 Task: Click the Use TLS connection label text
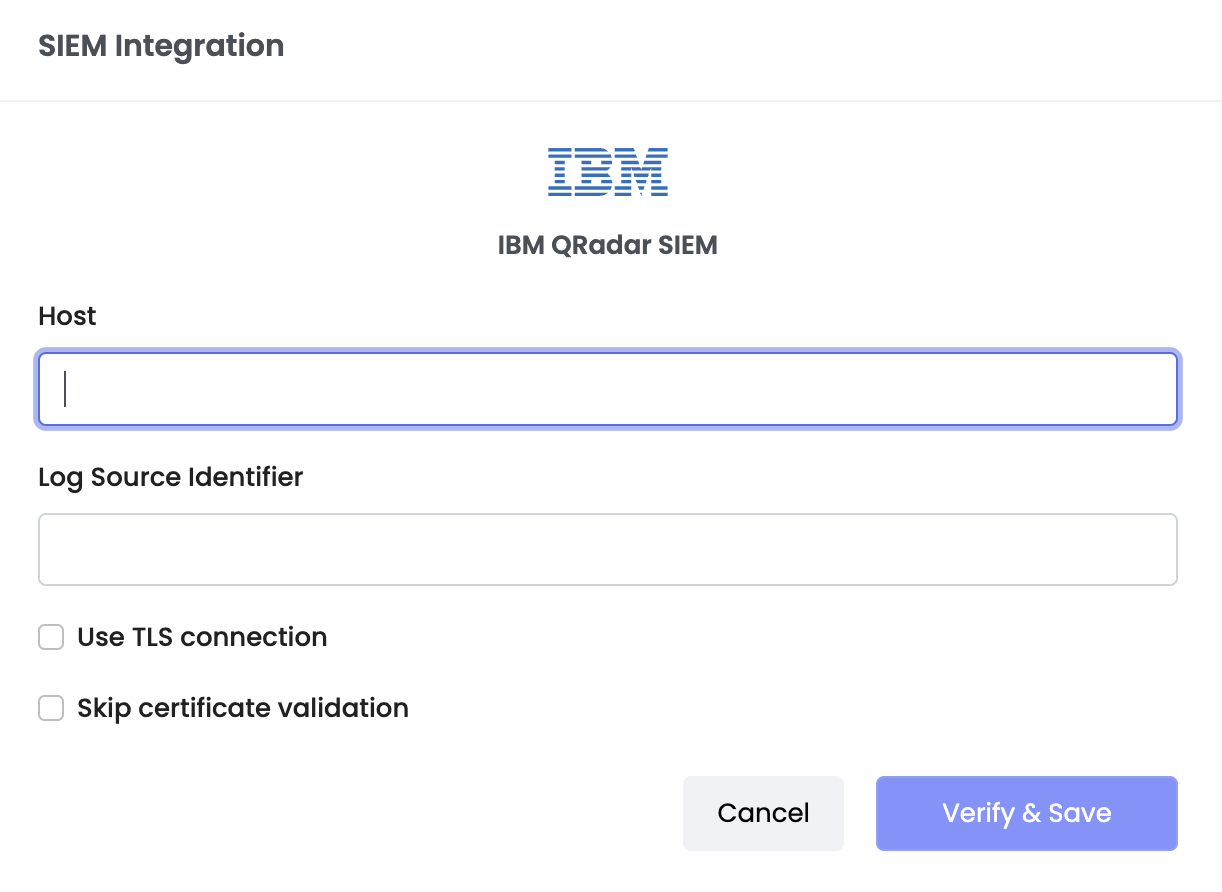[x=202, y=637]
